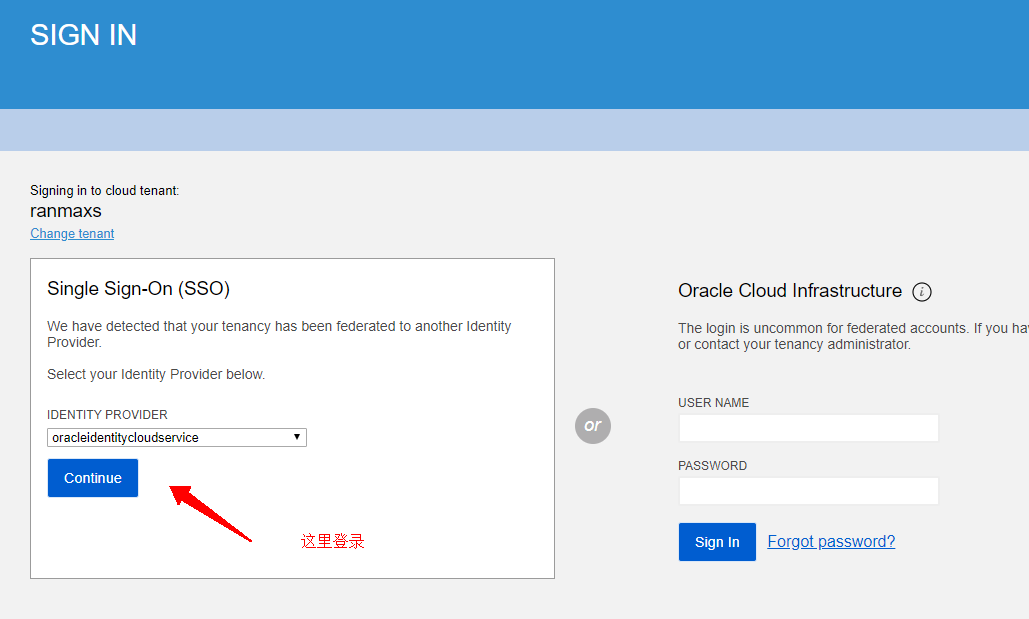Click the red Chinese annotation text
The width and height of the screenshot is (1029, 619).
333,541
